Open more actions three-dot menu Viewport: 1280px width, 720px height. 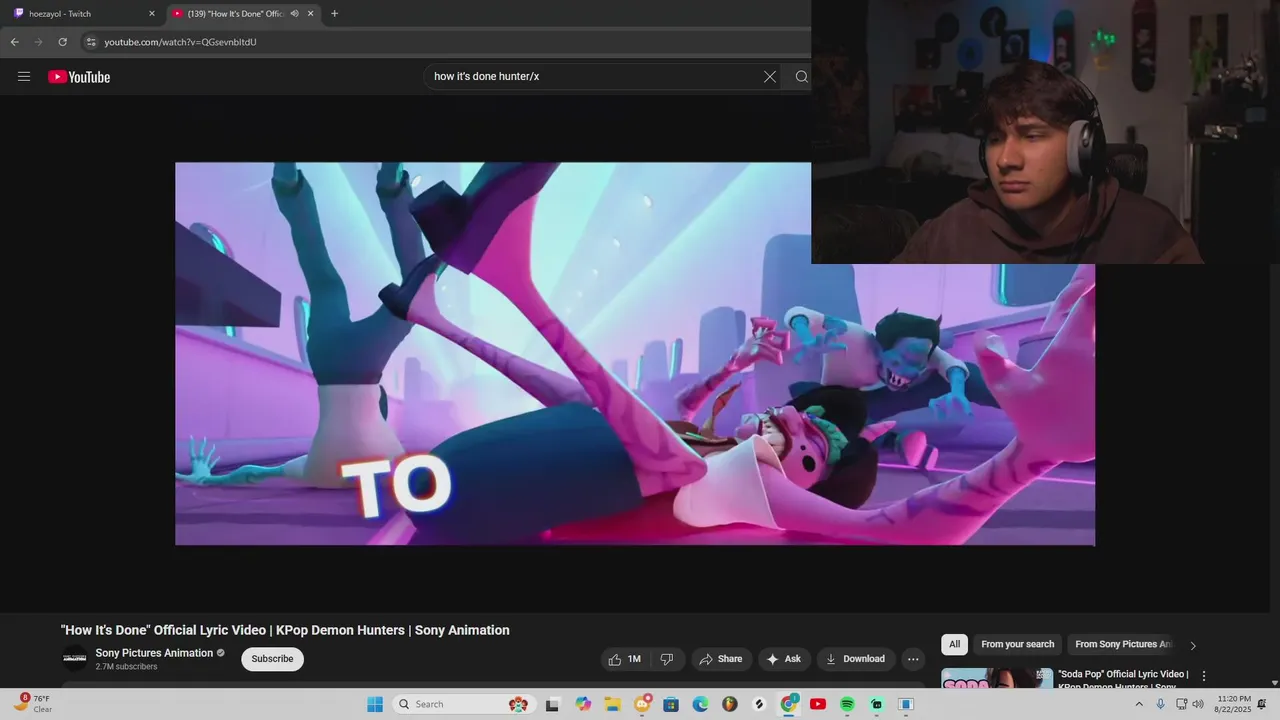[x=912, y=659]
